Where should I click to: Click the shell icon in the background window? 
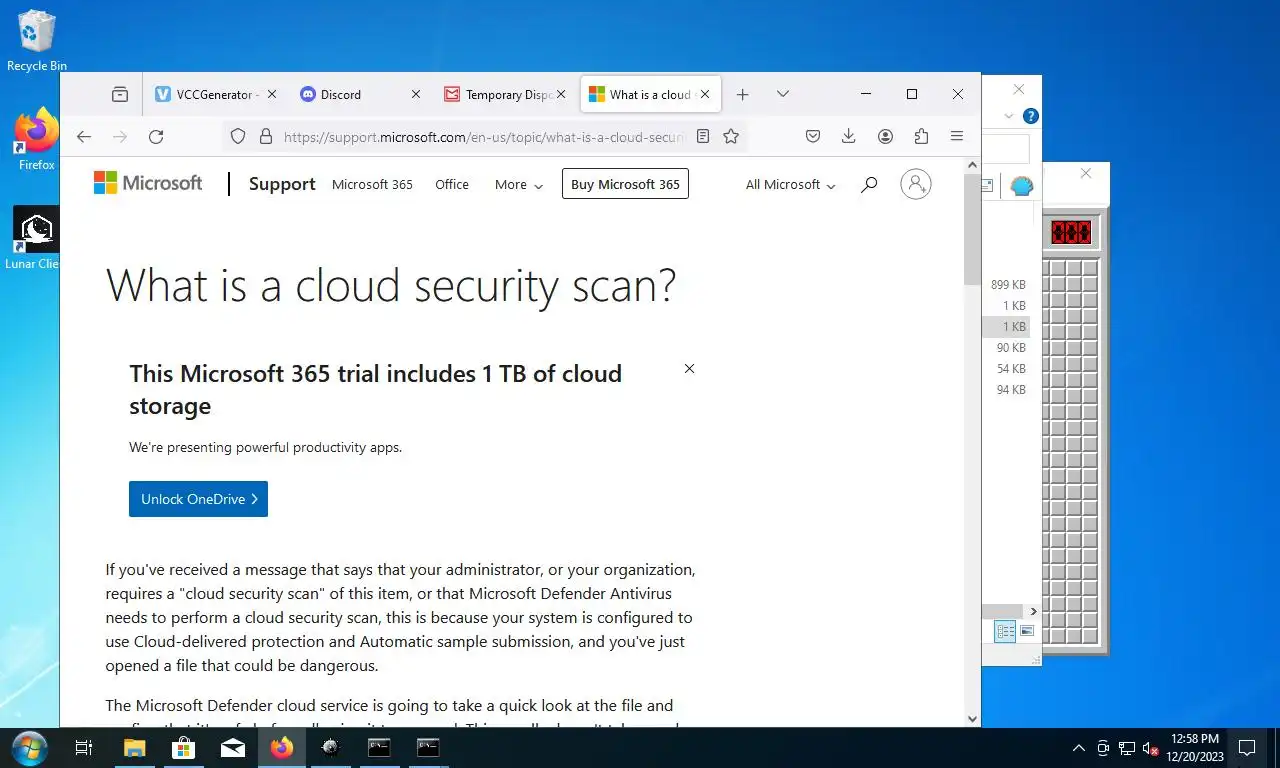[x=1021, y=186]
